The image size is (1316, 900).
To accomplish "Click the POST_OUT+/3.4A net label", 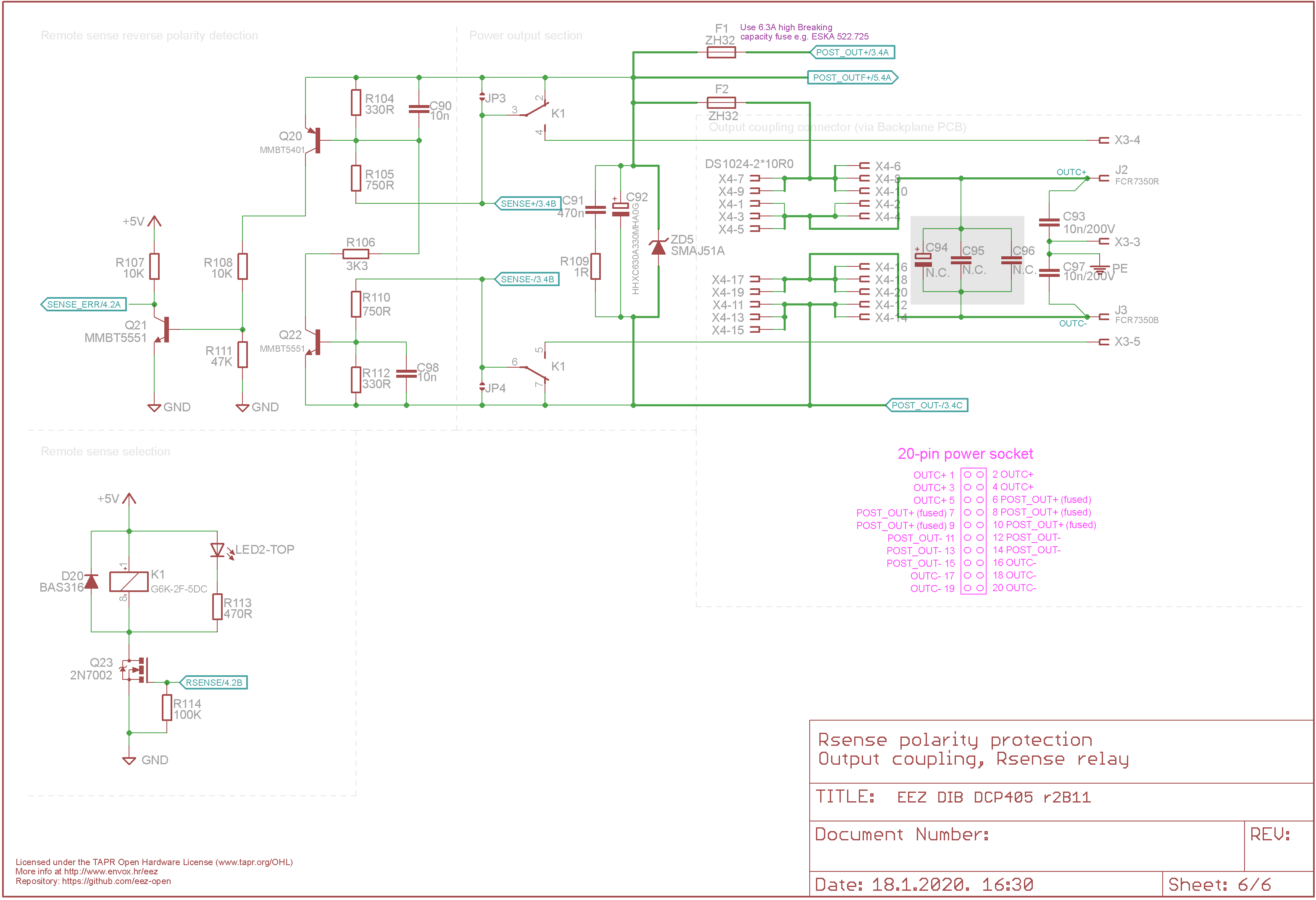I will click(x=852, y=52).
